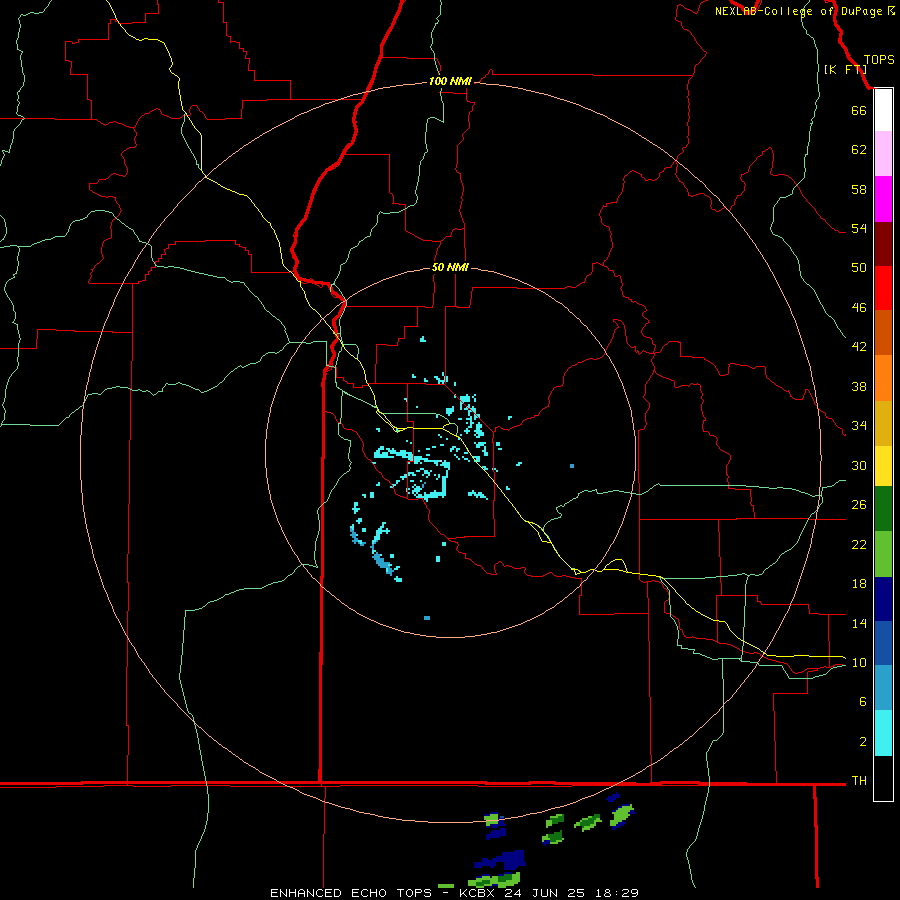Click the light orange legend swatch

point(883,378)
